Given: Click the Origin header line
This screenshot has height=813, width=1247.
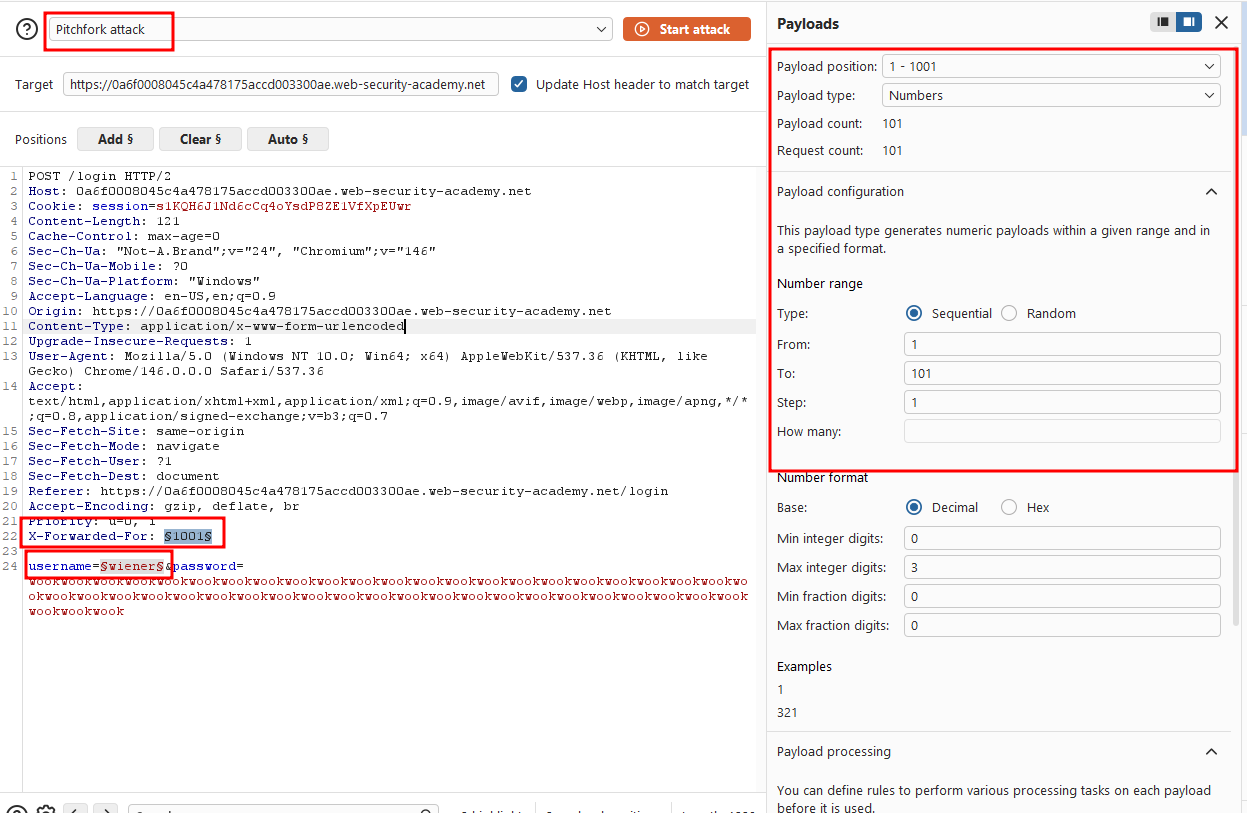Looking at the screenshot, I should 320,311.
